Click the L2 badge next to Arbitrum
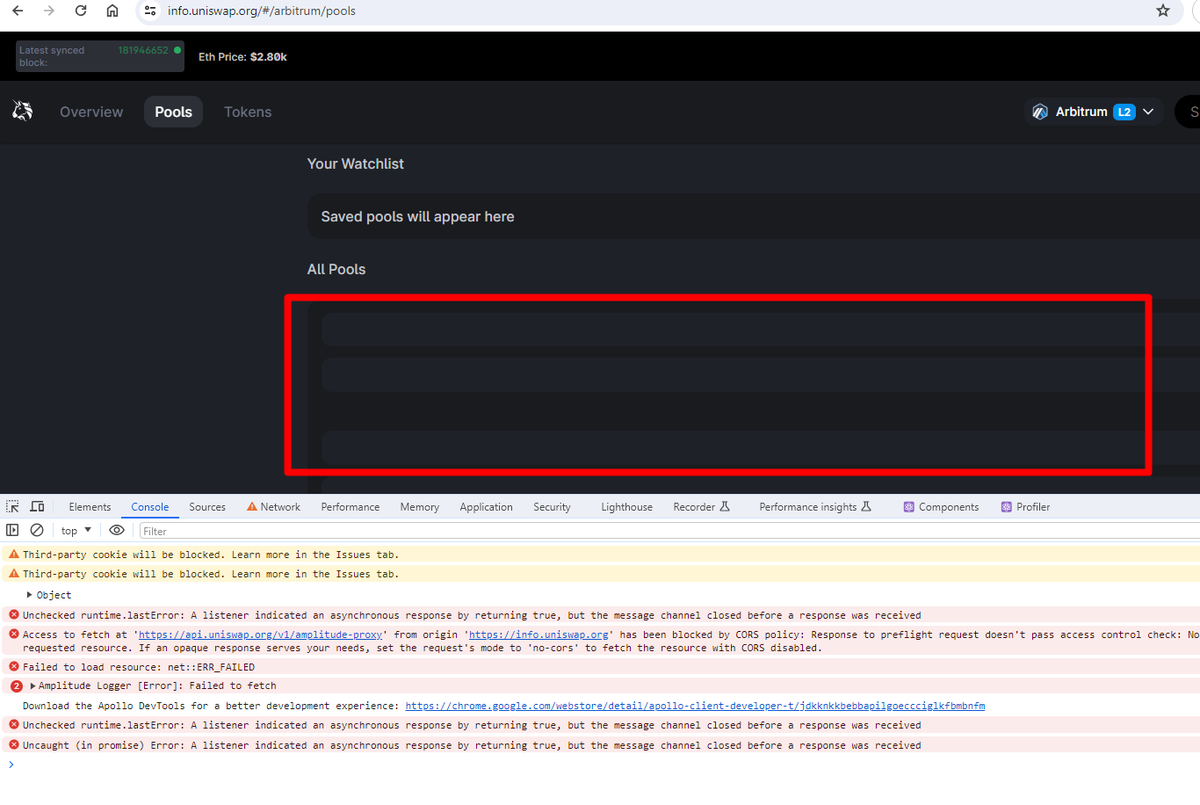This screenshot has width=1200, height=805. (1124, 112)
